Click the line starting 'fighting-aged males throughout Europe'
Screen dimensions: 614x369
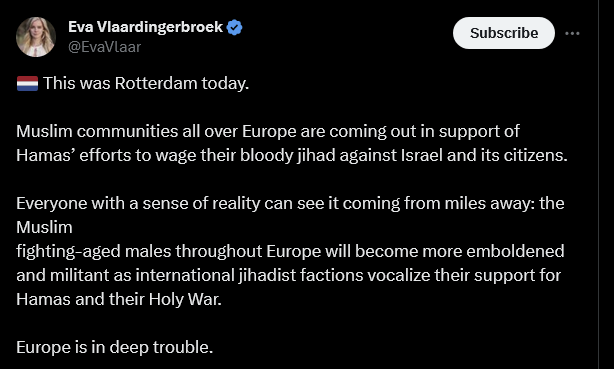pos(290,251)
